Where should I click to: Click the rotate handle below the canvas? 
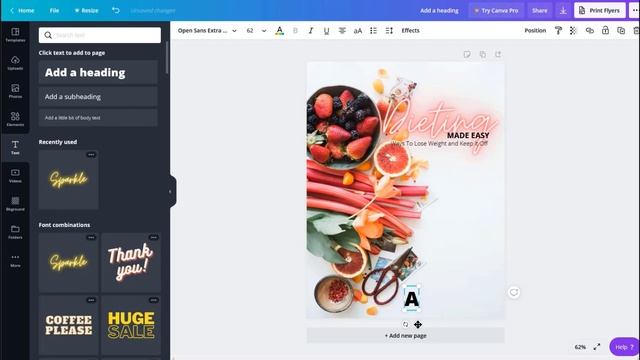[x=405, y=324]
